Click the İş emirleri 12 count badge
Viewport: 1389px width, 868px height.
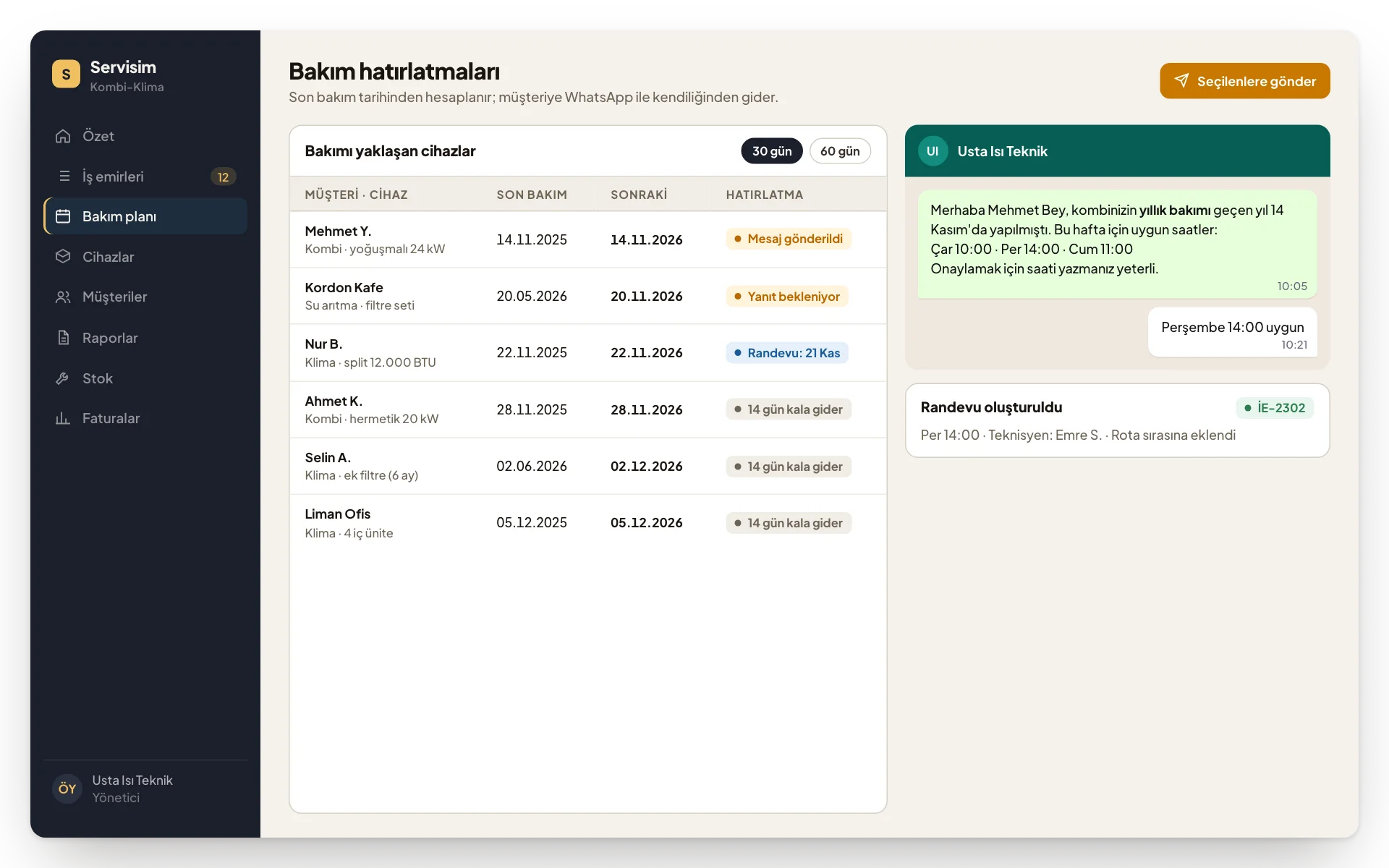point(223,176)
